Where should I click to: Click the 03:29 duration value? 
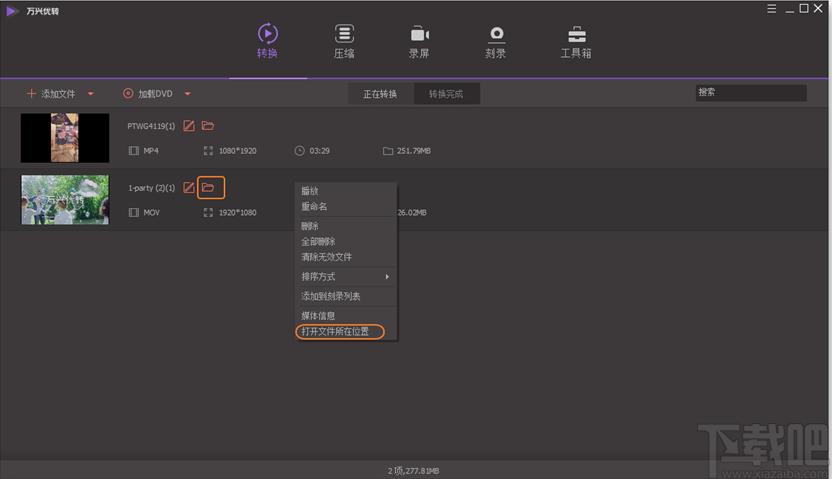319,151
